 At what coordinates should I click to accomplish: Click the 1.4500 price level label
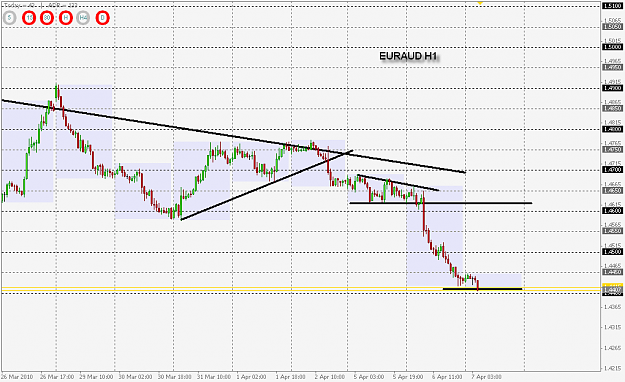[x=612, y=252]
